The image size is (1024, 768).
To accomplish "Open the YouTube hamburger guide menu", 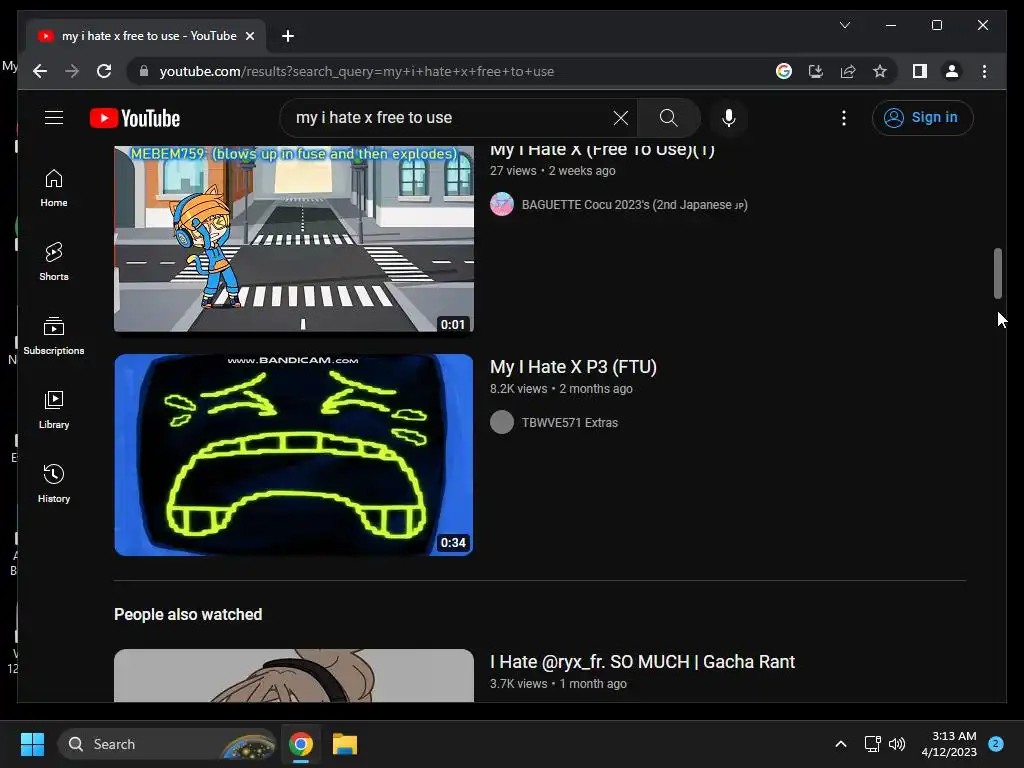I will coord(54,118).
